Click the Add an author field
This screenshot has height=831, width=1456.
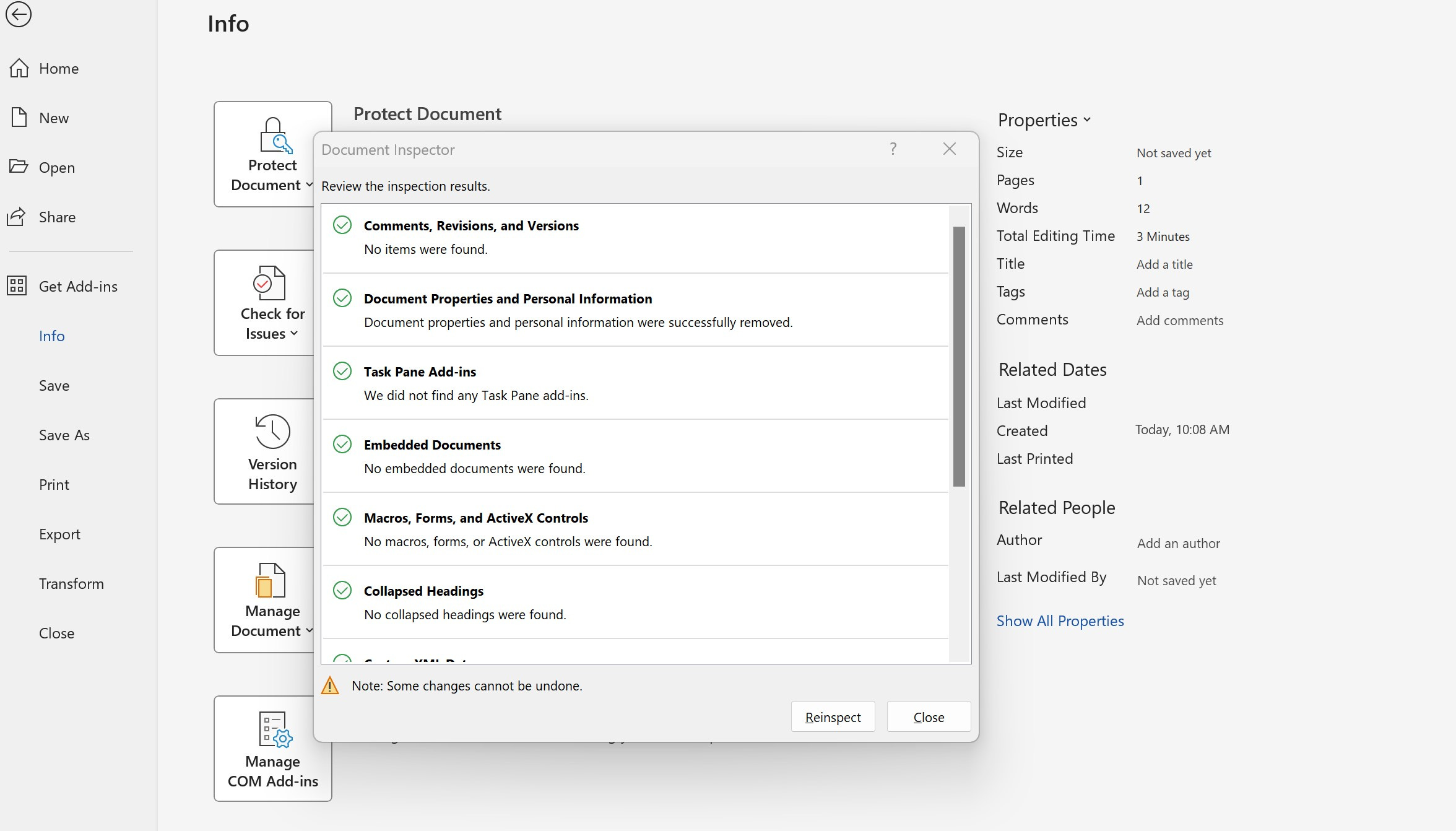1178,543
